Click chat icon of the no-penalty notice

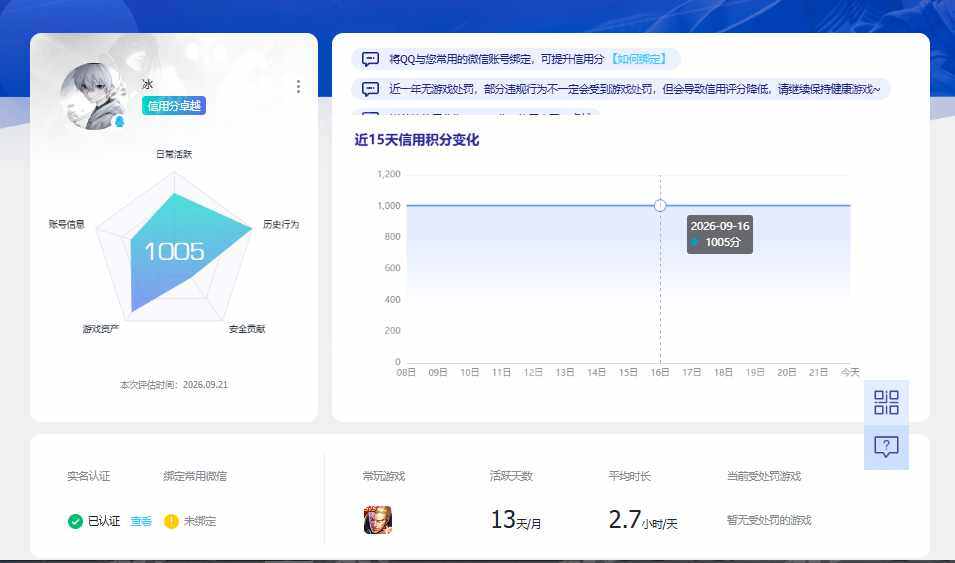click(370, 89)
